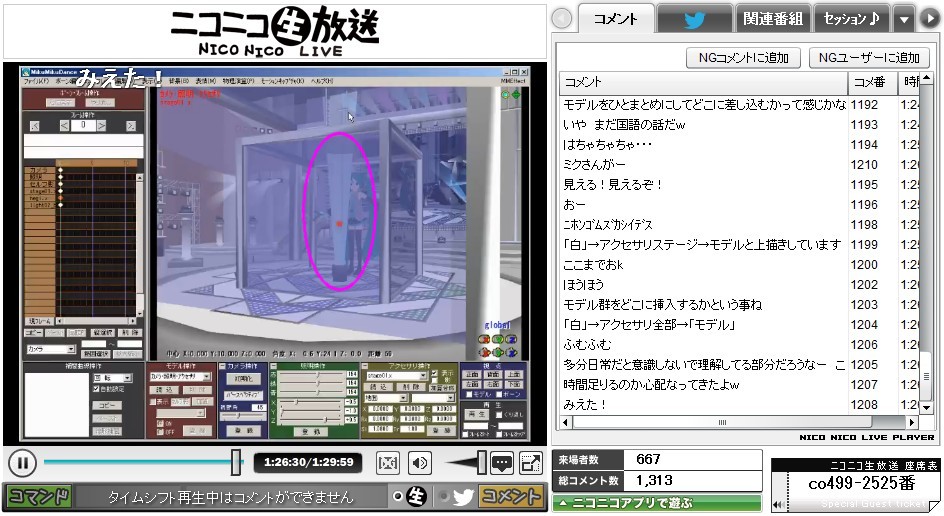The height and width of the screenshot is (516, 944).
Task: Open the player full-screen icon
Action: click(x=530, y=462)
